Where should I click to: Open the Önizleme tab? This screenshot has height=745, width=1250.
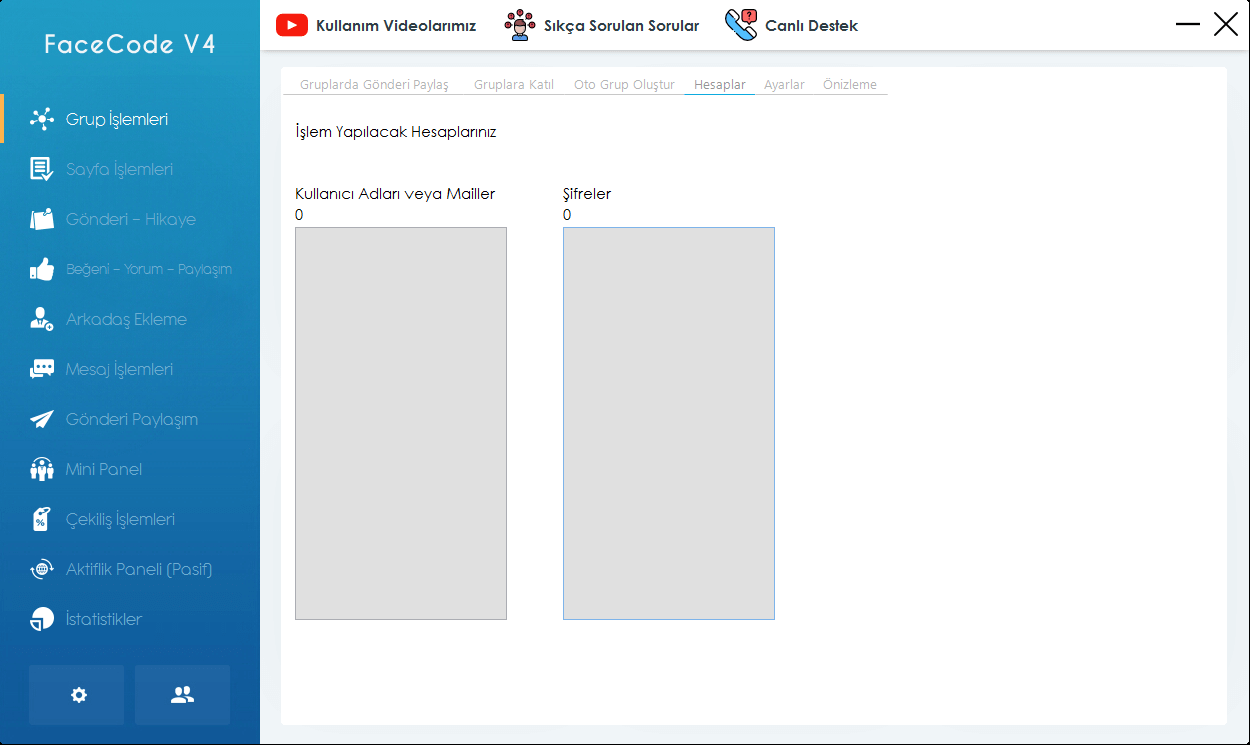pyautogui.click(x=850, y=85)
